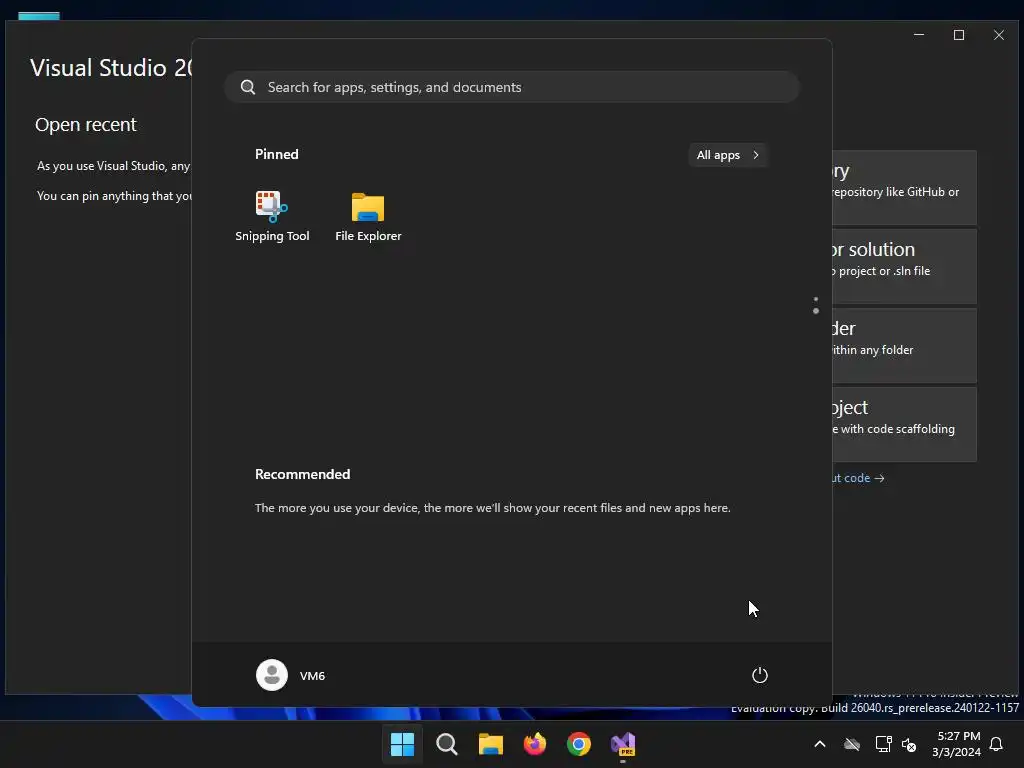Click the Continue without code link
The image size is (1024, 768).
pos(858,478)
